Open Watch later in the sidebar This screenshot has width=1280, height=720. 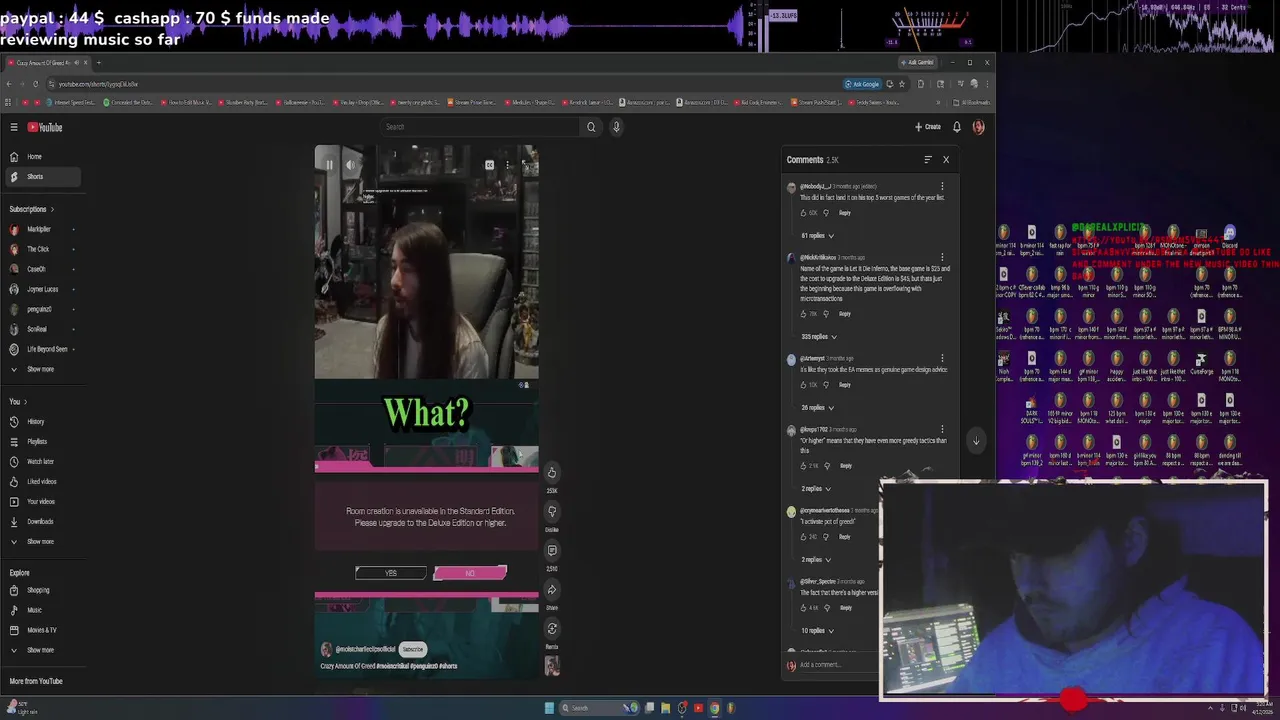click(x=41, y=462)
